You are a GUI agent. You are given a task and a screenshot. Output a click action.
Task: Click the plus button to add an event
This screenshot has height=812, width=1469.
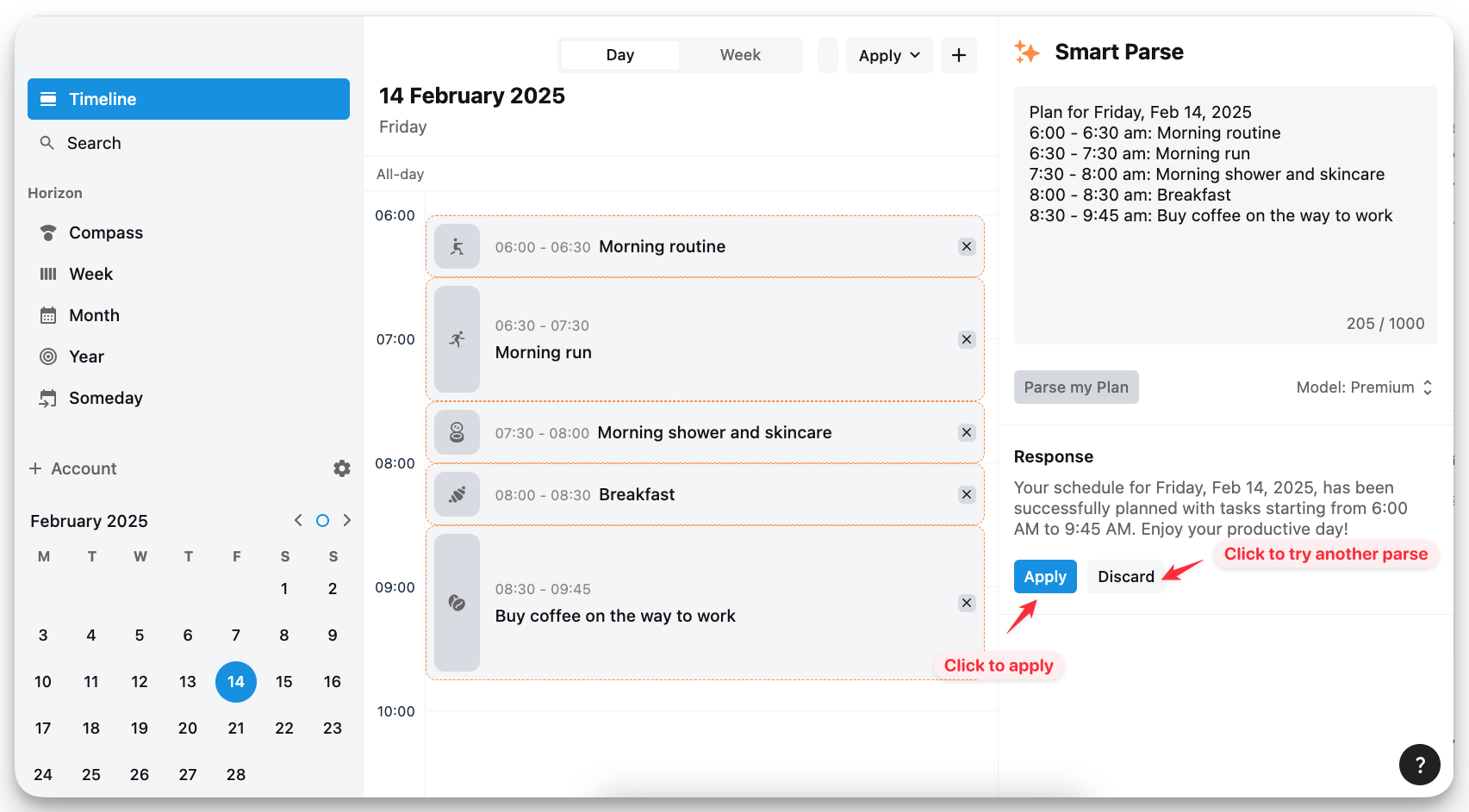point(958,55)
